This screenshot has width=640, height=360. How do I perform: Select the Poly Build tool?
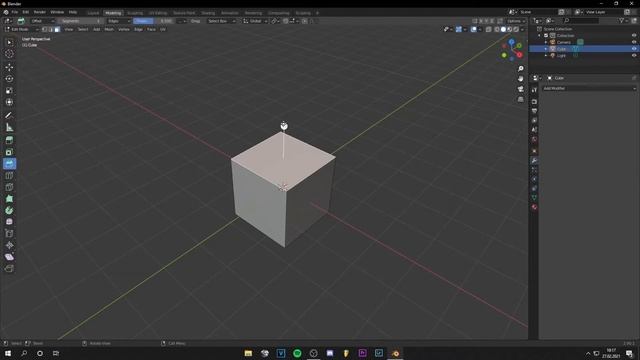(9, 199)
